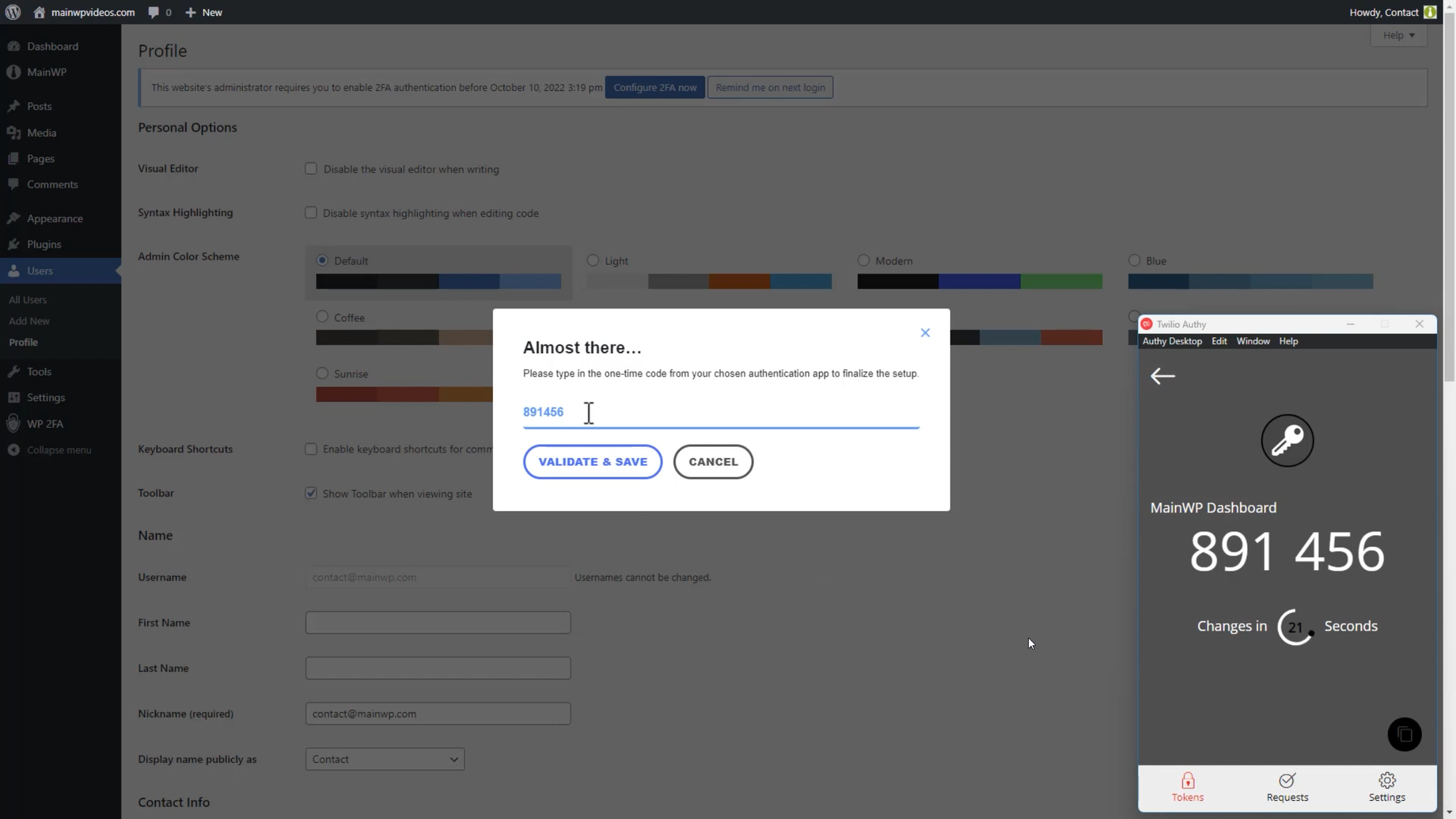Screen dimensions: 1456x819
Task: Uncheck 'Show Toolbar when viewing site'
Action: [311, 493]
